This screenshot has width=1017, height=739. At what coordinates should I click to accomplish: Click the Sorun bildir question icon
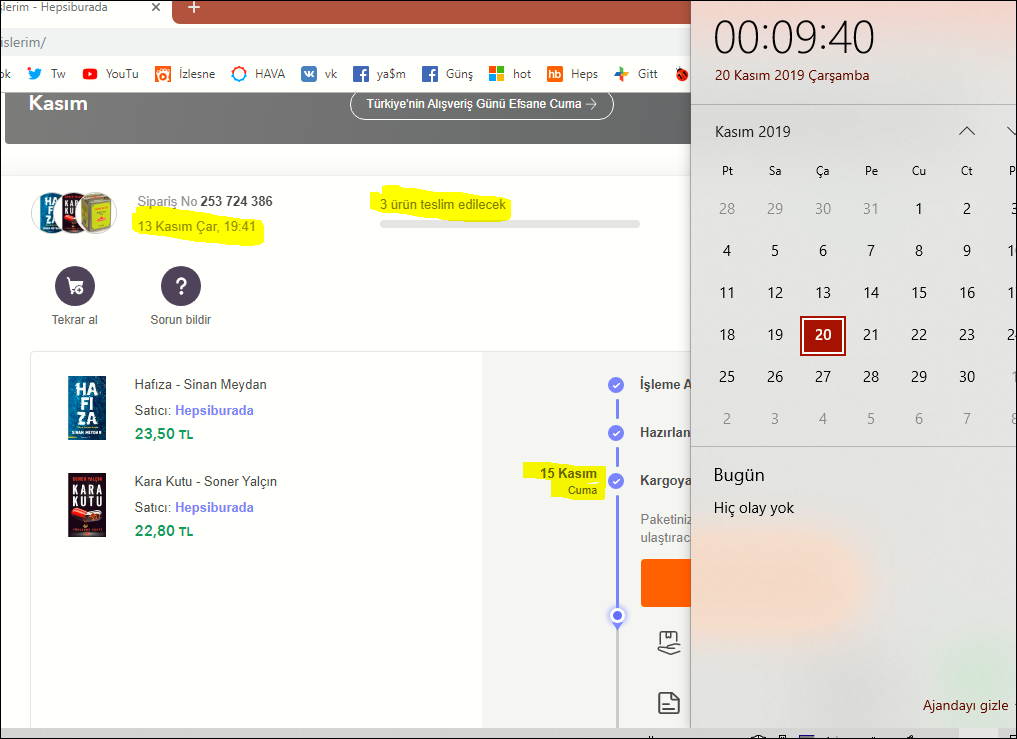pyautogui.click(x=180, y=286)
